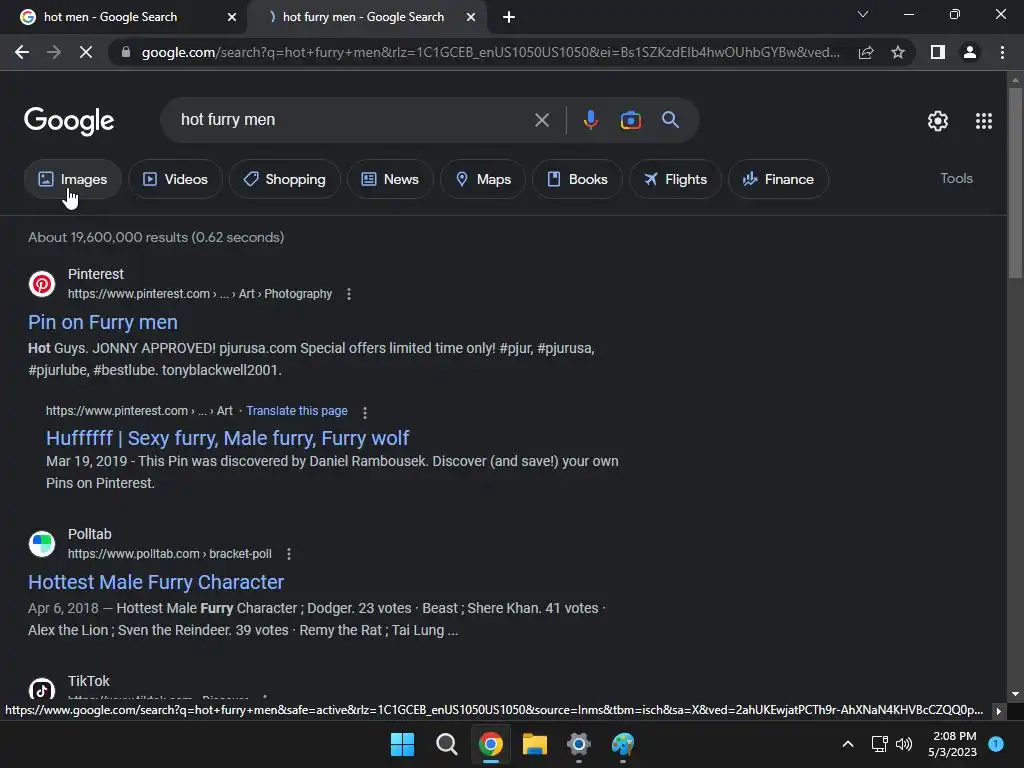Image resolution: width=1024 pixels, height=768 pixels.
Task: Open Google quick settings gear
Action: click(x=938, y=121)
